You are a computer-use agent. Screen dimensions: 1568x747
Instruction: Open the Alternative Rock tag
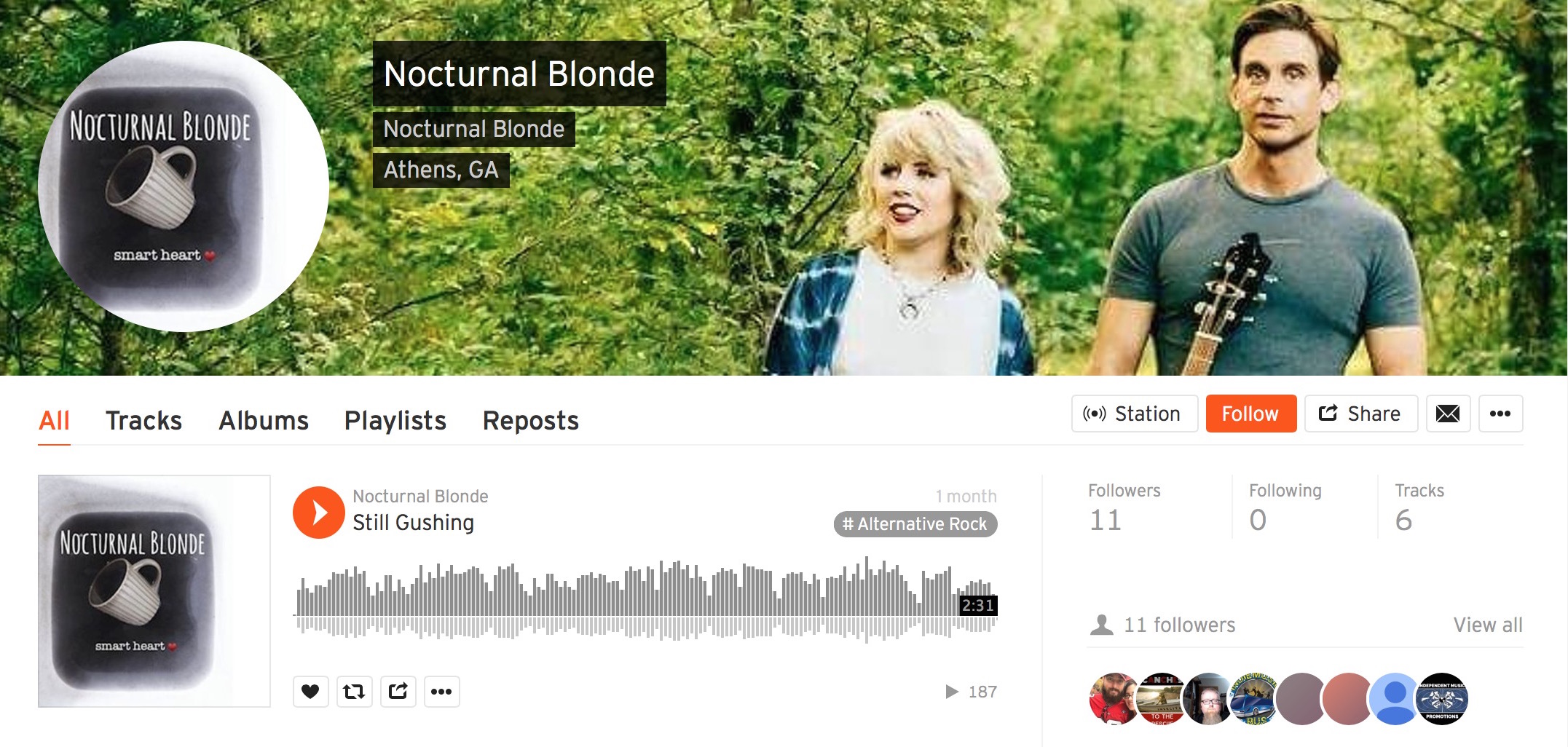coord(915,524)
